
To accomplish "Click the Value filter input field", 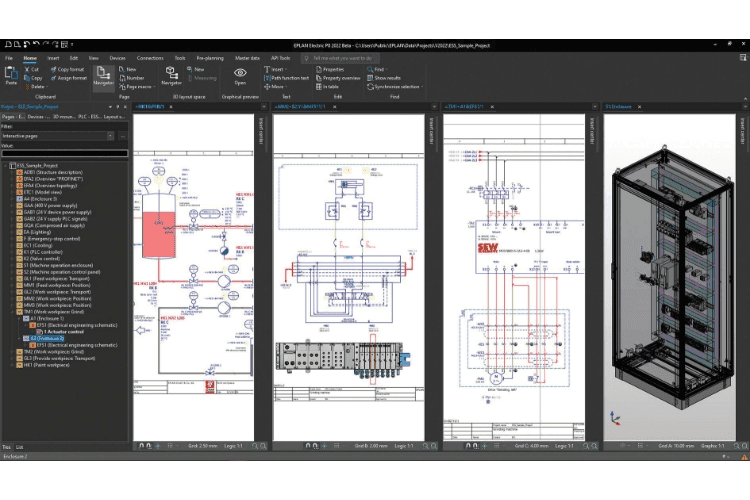I will pyautogui.click(x=65, y=153).
